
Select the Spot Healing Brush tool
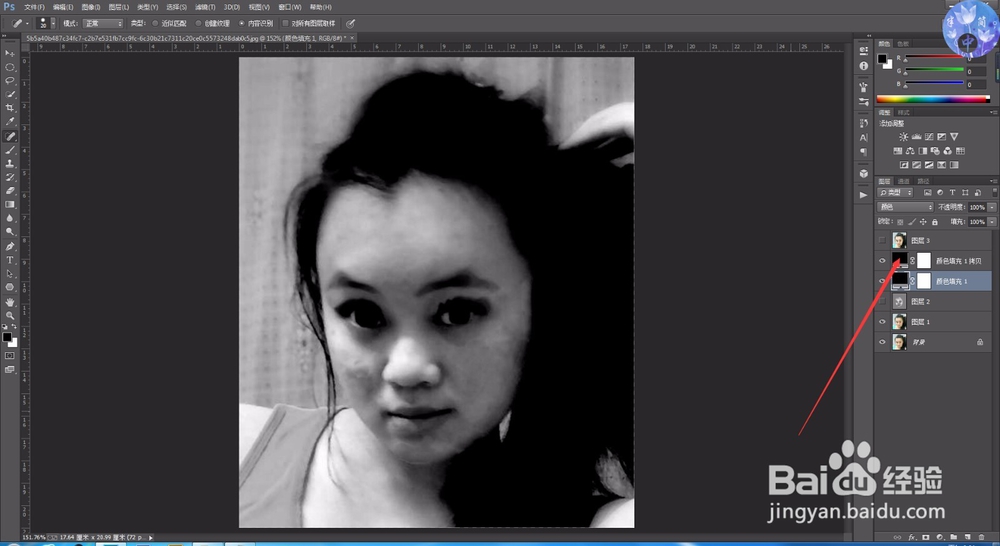pos(10,136)
